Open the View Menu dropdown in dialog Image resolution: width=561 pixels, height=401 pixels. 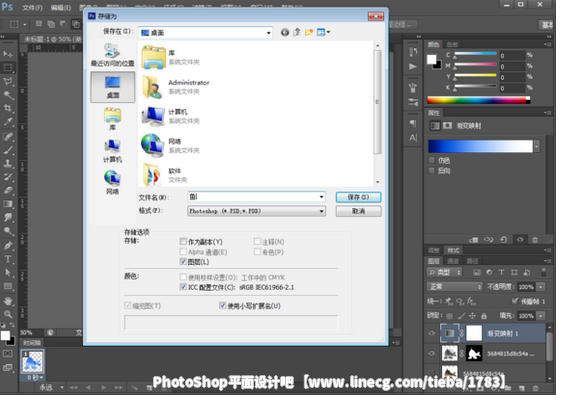[323, 33]
